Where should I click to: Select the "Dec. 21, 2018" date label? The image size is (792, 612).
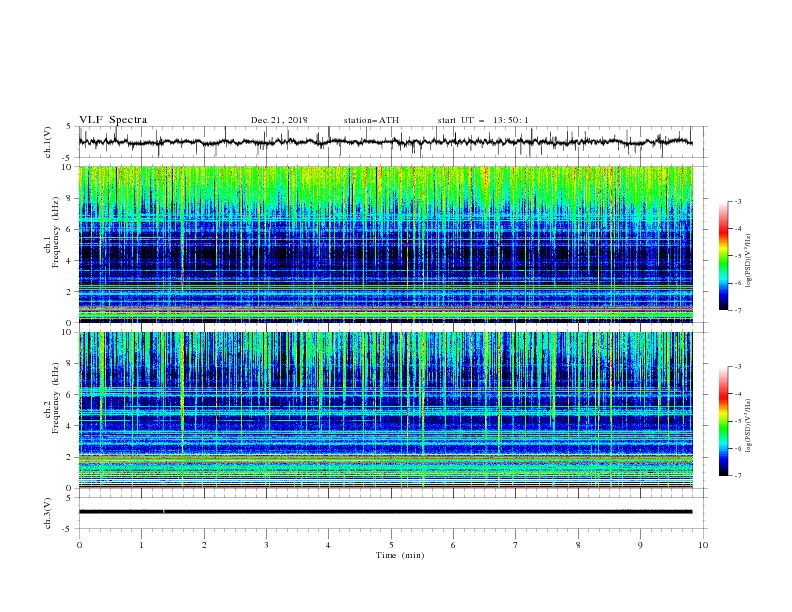click(x=279, y=120)
